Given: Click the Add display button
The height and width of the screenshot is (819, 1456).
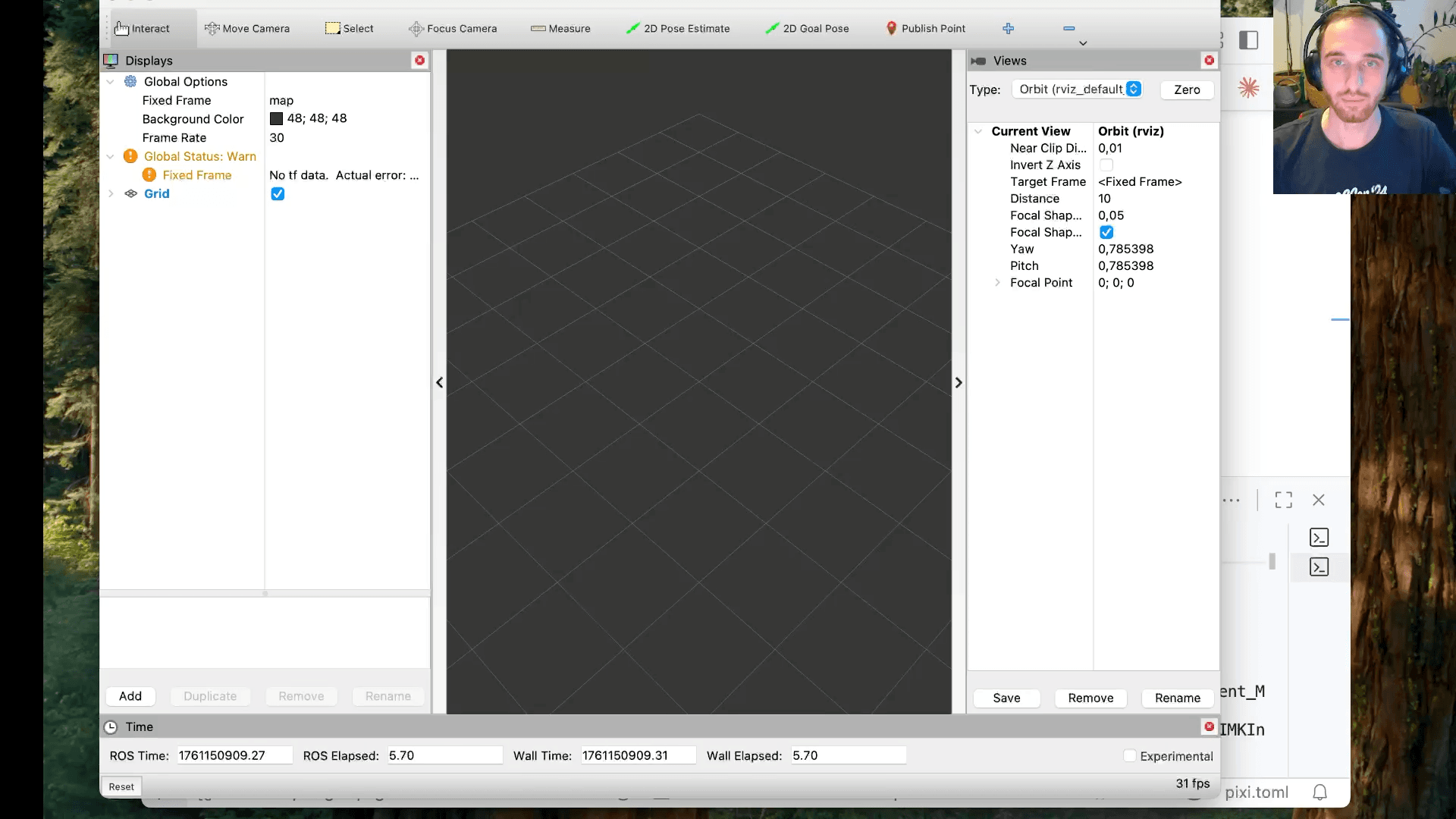Looking at the screenshot, I should pos(130,696).
